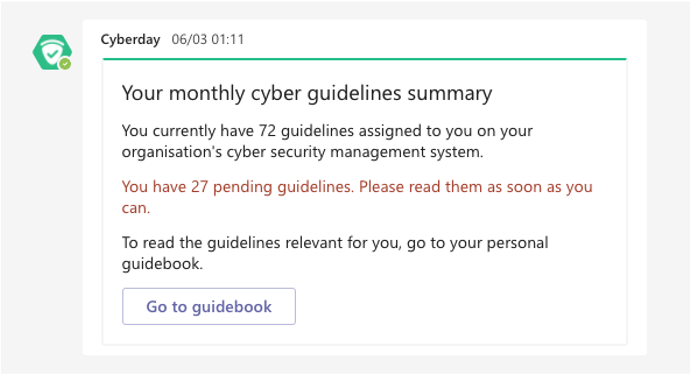
Task: Click the word 'guidebook.' ending the paragraph
Action: tap(162, 264)
